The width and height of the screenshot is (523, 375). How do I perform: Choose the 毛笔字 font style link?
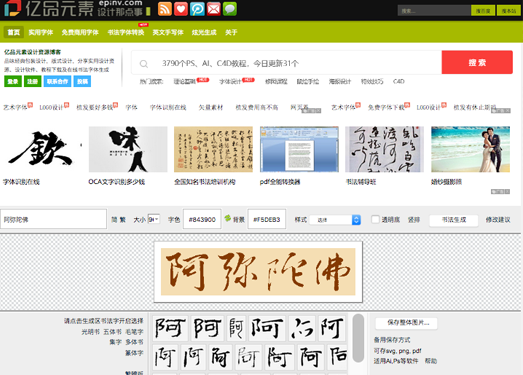(134, 332)
